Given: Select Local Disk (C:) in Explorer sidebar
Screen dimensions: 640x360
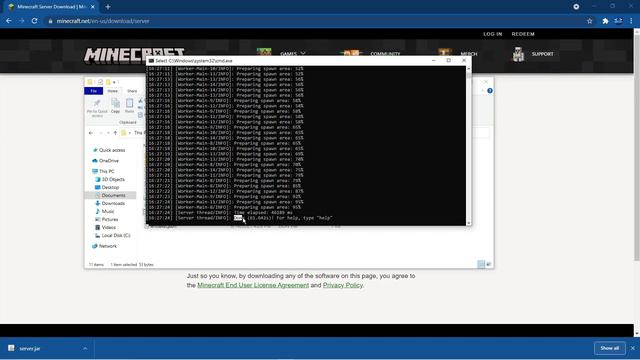Looking at the screenshot, I should coord(113,235).
